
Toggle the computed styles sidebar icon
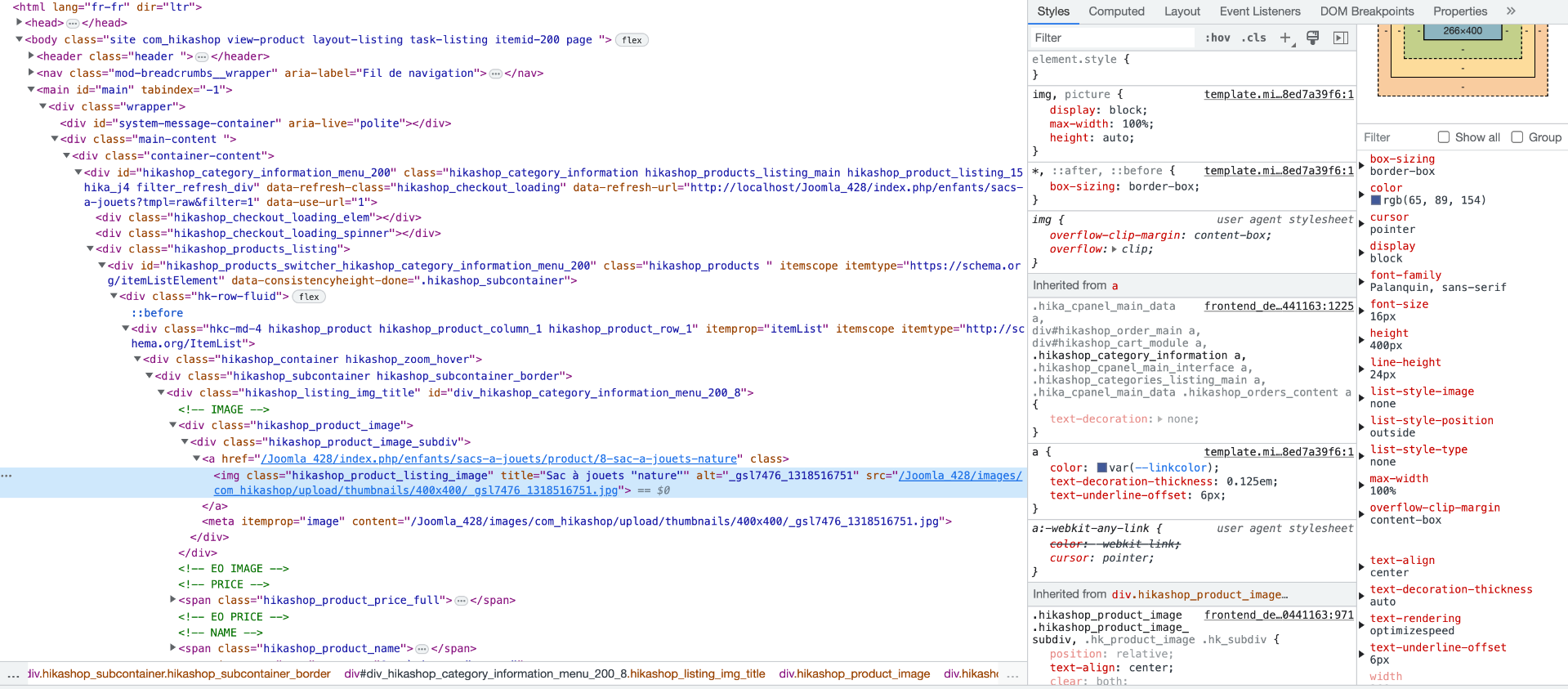pos(1340,38)
